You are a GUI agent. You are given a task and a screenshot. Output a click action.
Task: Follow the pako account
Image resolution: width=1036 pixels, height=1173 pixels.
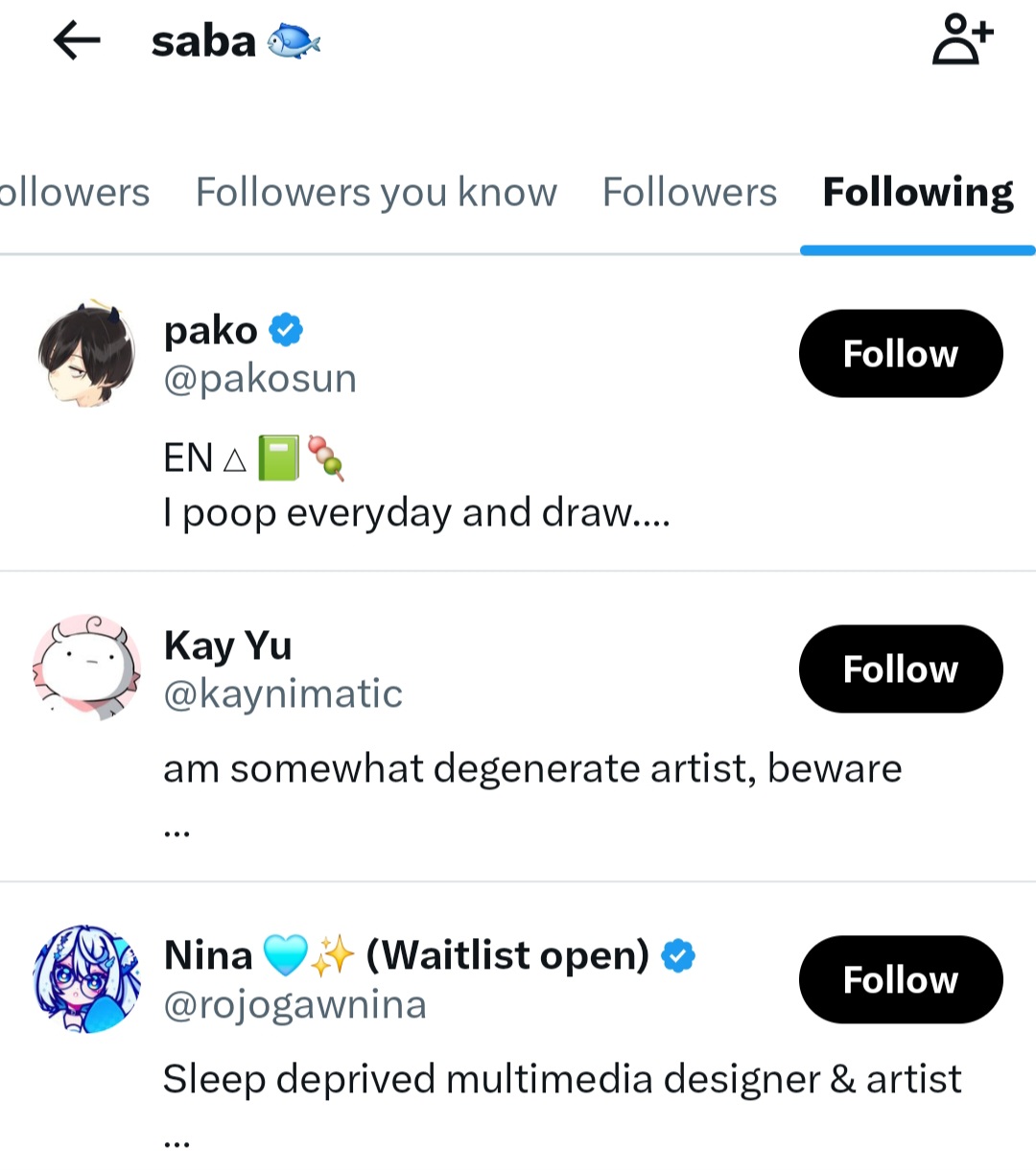coord(900,354)
